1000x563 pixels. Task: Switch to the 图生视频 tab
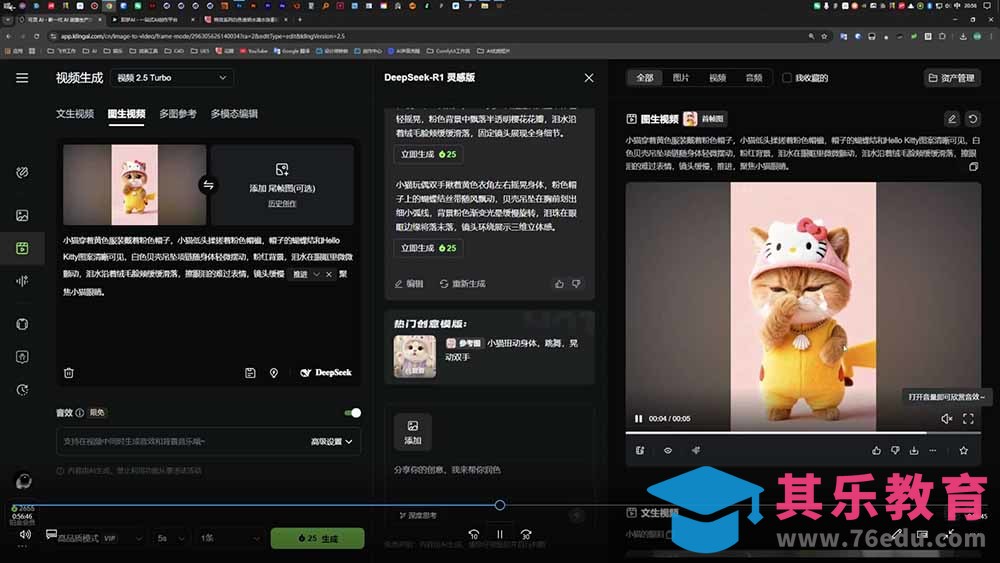click(x=126, y=113)
